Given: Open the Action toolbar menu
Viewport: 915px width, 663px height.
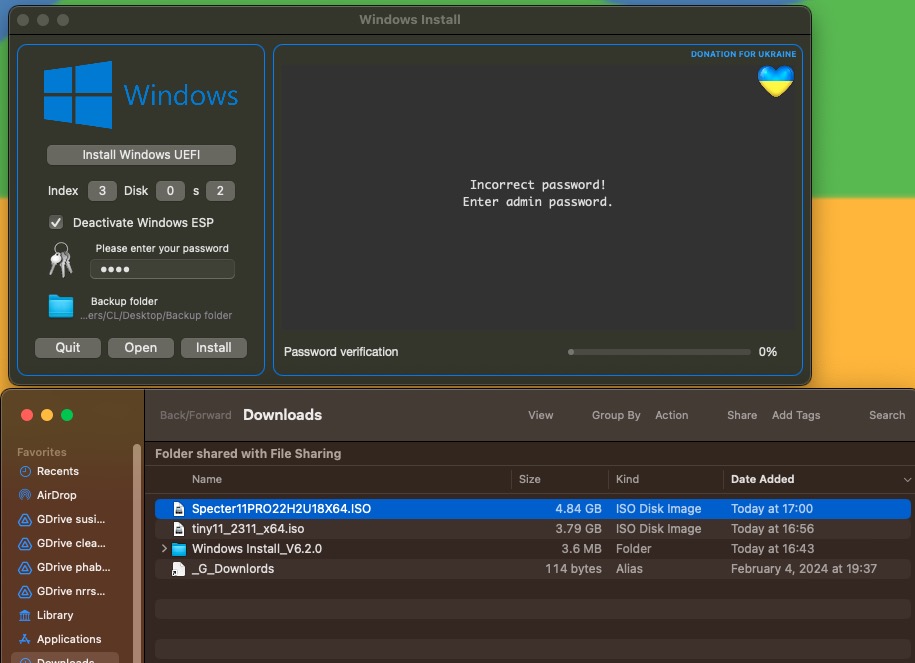Looking at the screenshot, I should pos(671,415).
